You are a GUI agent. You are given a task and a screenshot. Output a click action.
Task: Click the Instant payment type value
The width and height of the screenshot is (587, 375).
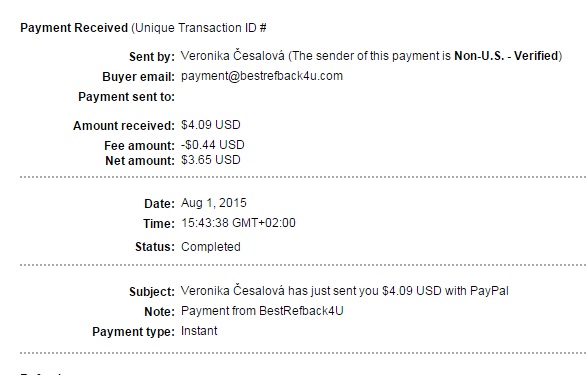tap(199, 331)
